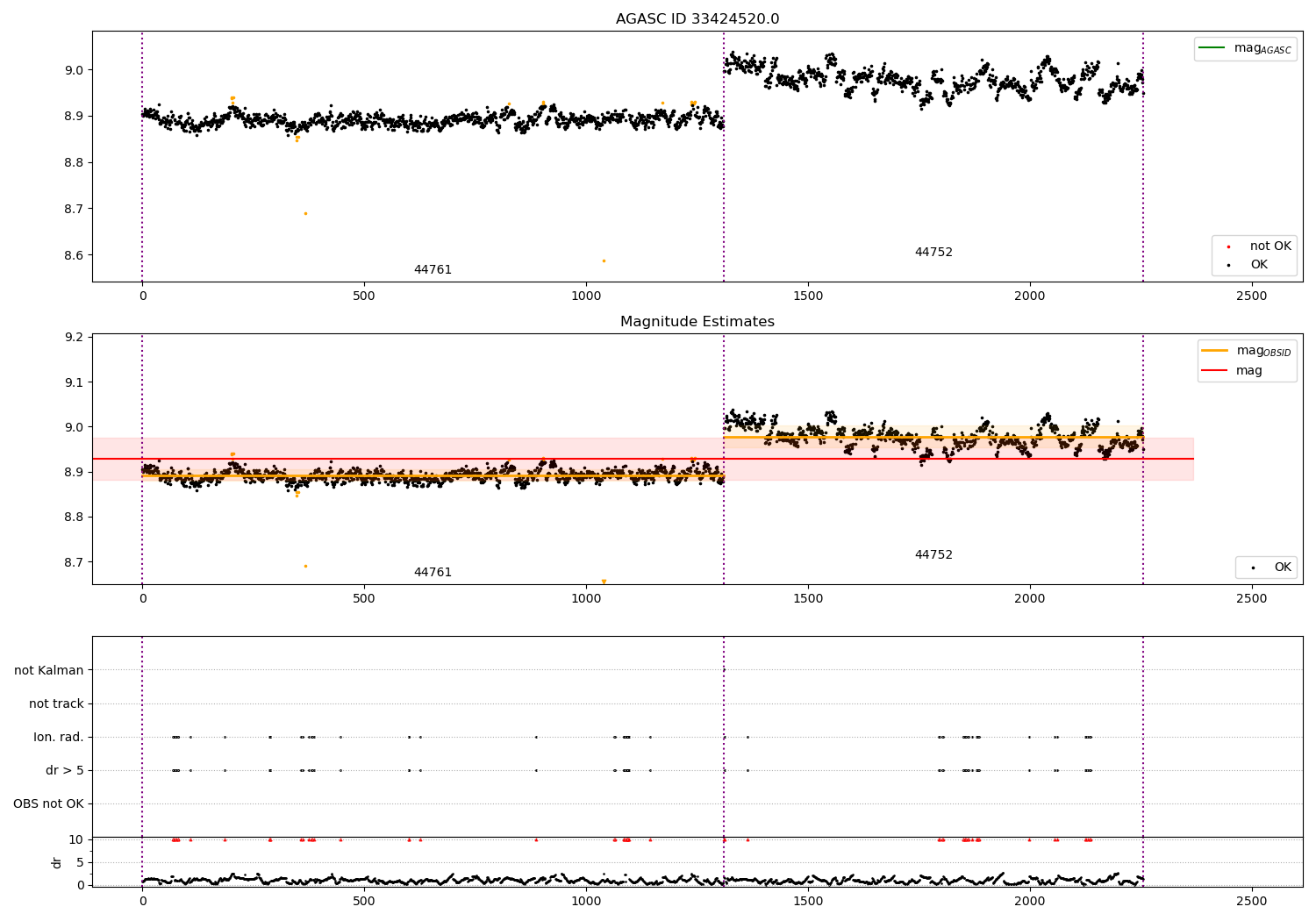The width and height of the screenshot is (1316, 921).
Task: Click the orange outlier near 8.59 in top plot
Action: pyautogui.click(x=604, y=261)
